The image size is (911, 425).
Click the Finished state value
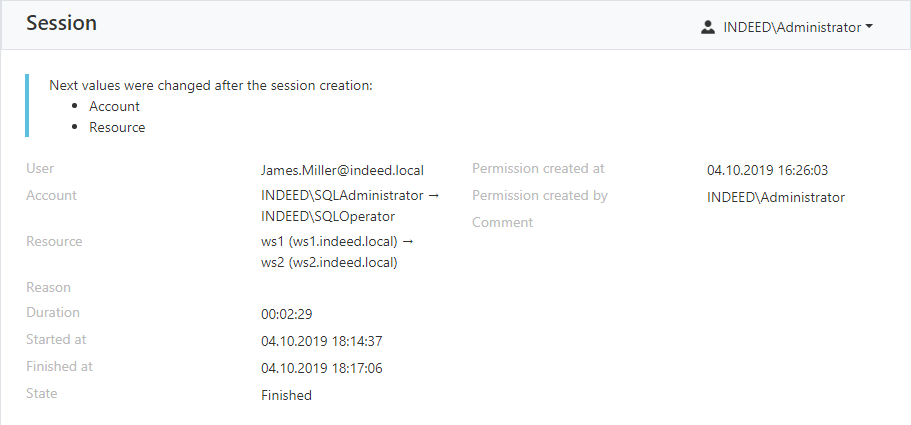click(286, 395)
